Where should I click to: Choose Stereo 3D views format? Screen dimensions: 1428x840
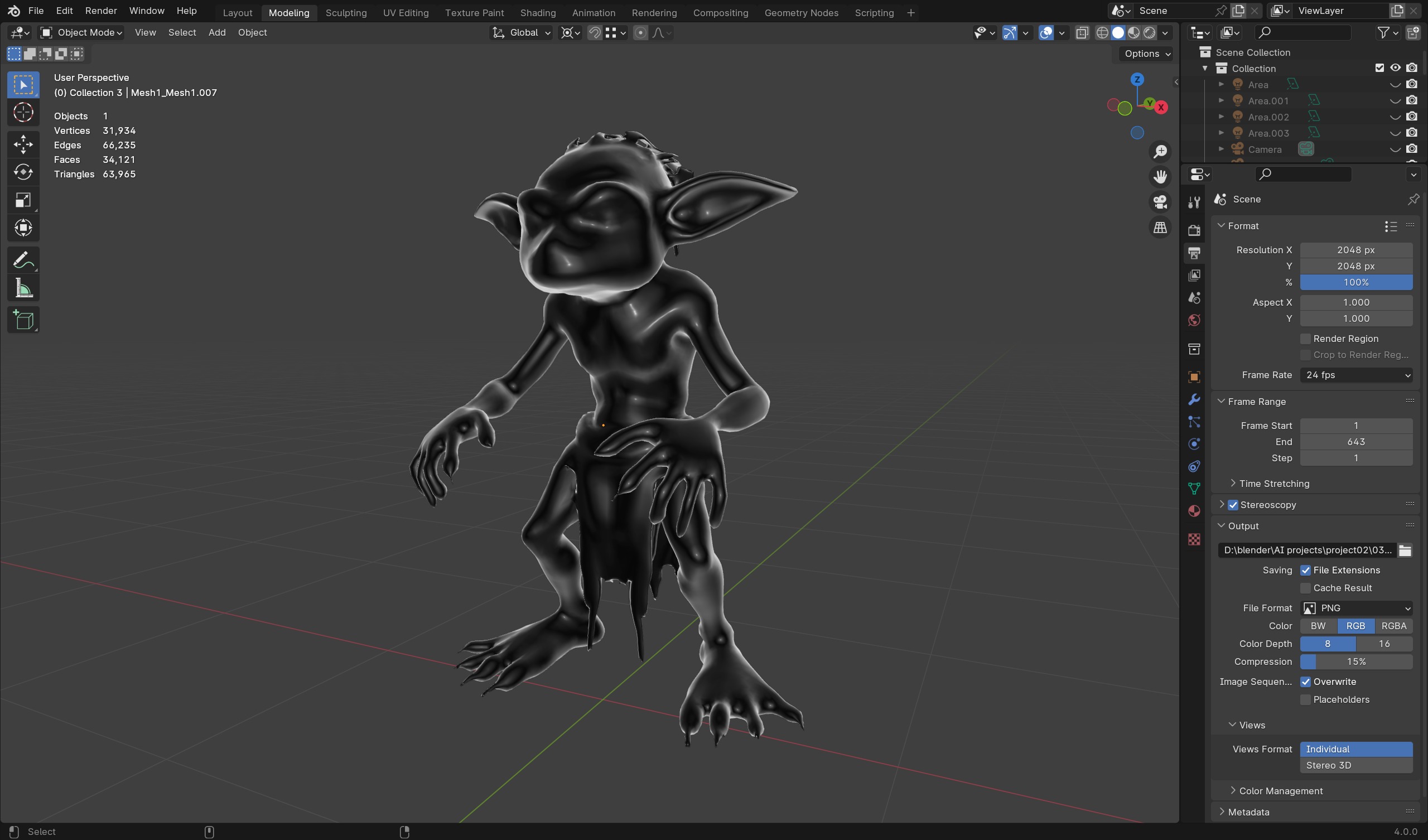pos(1355,765)
